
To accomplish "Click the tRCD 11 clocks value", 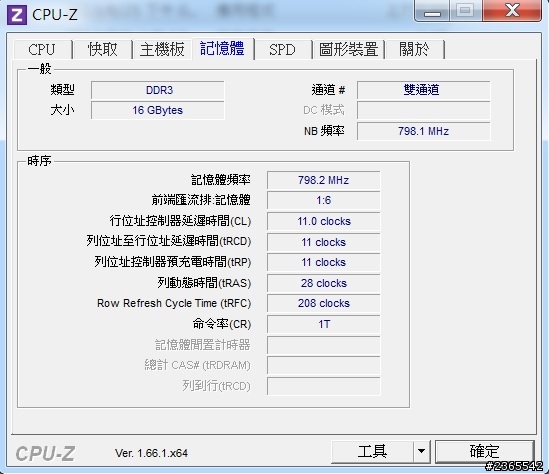I will coord(324,242).
